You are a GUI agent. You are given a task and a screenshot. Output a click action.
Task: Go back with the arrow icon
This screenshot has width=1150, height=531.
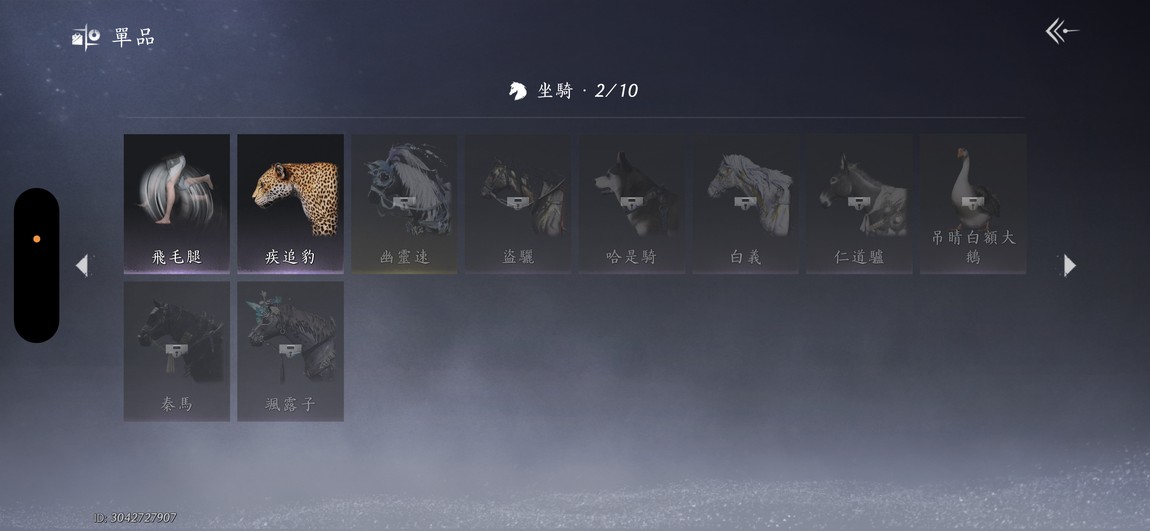pyautogui.click(x=1061, y=31)
